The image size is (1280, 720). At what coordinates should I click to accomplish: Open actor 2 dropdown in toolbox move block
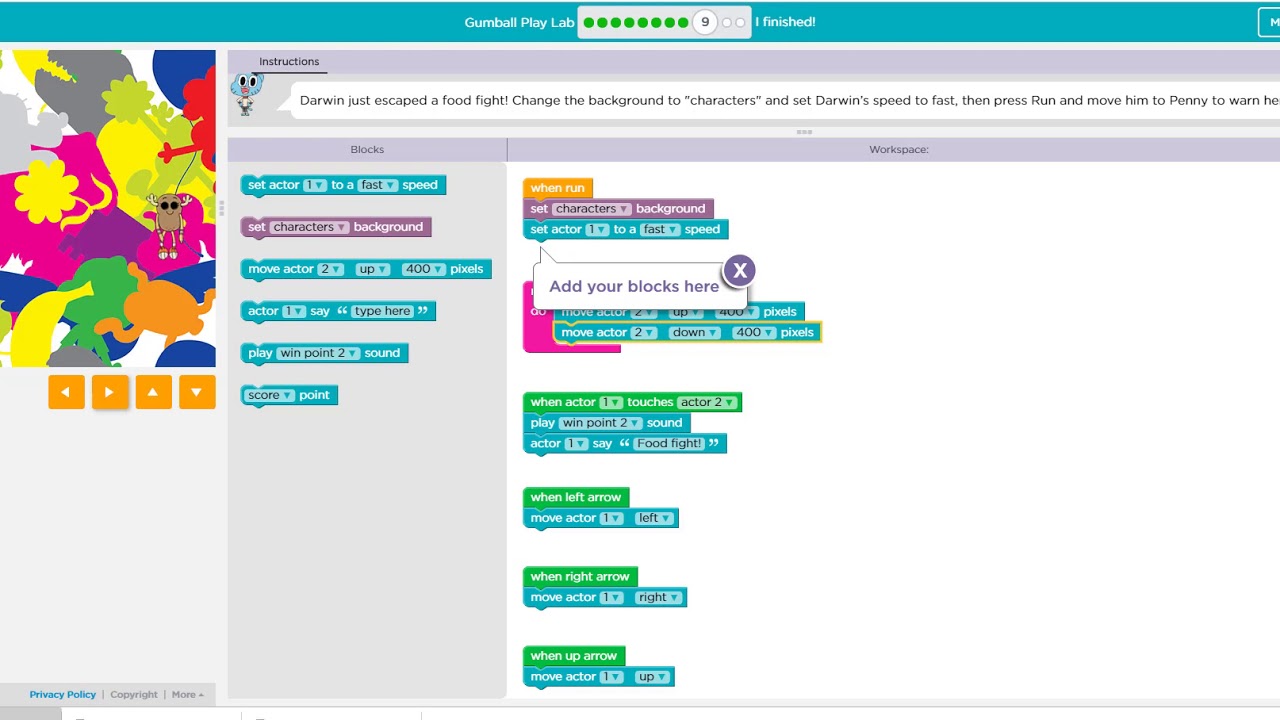330,269
